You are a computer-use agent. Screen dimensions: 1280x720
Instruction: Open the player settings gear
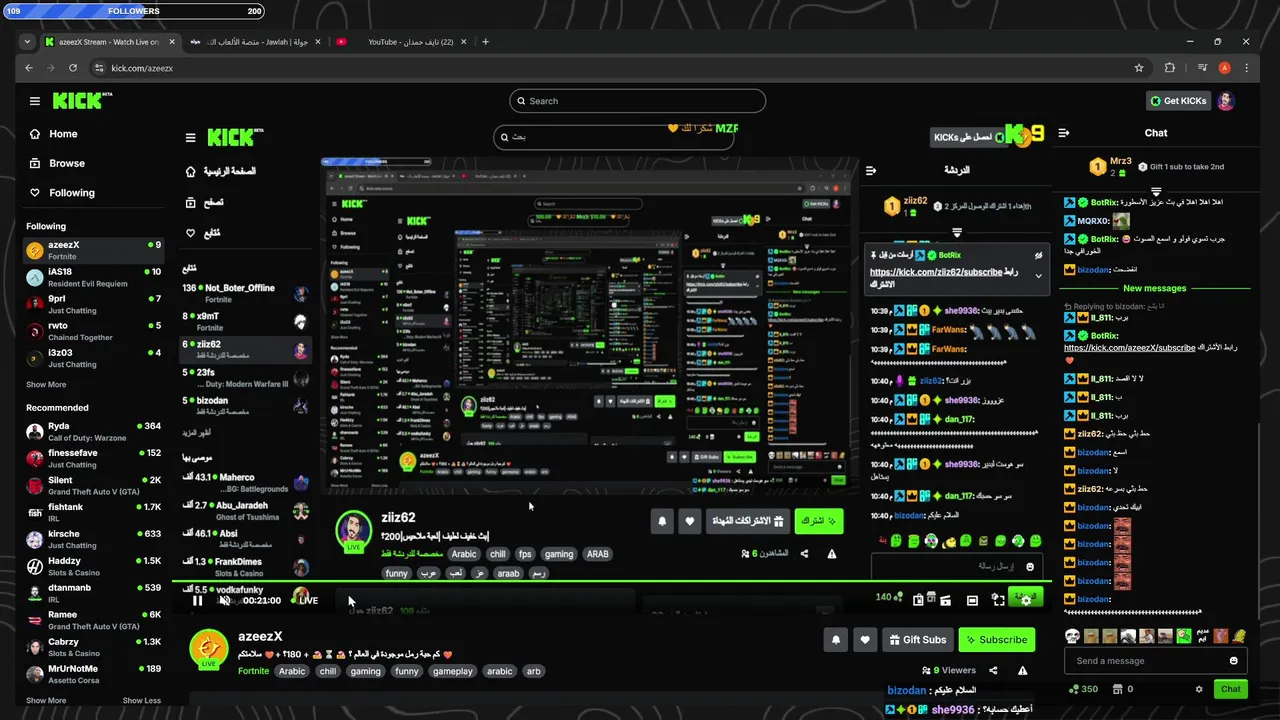point(1025,600)
